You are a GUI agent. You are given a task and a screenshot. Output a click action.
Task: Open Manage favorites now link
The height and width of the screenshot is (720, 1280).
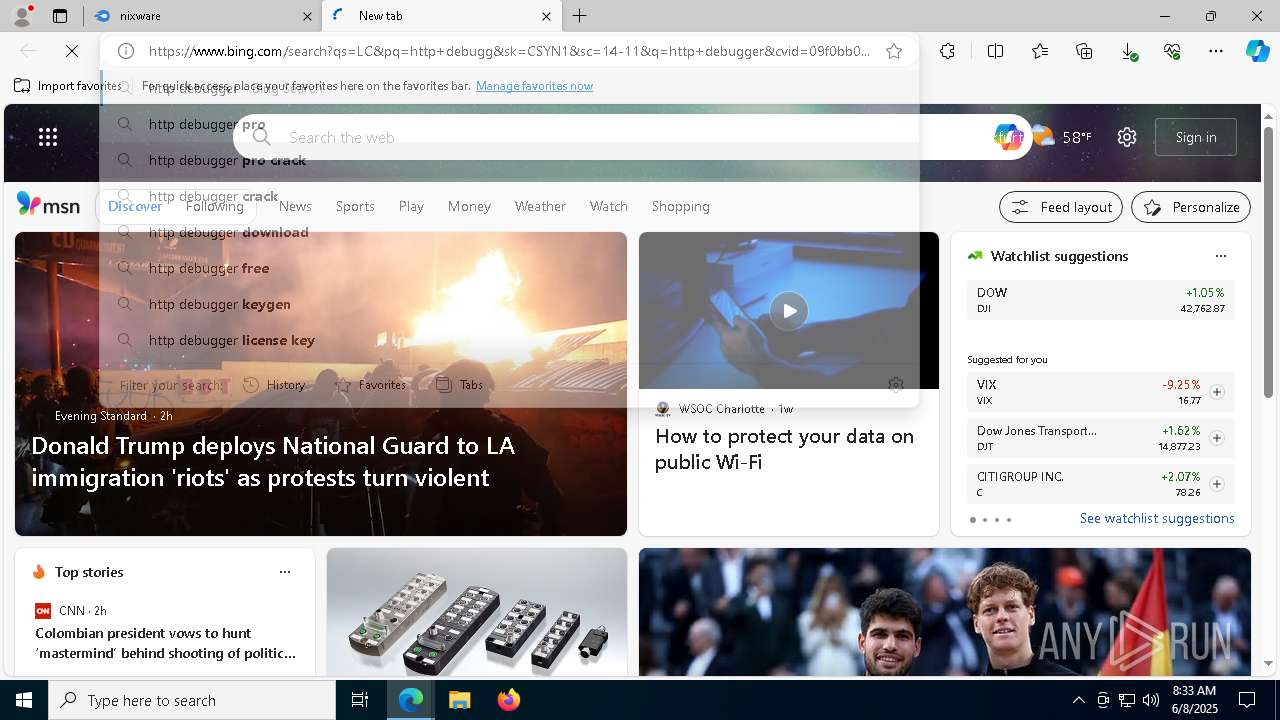pos(534,86)
